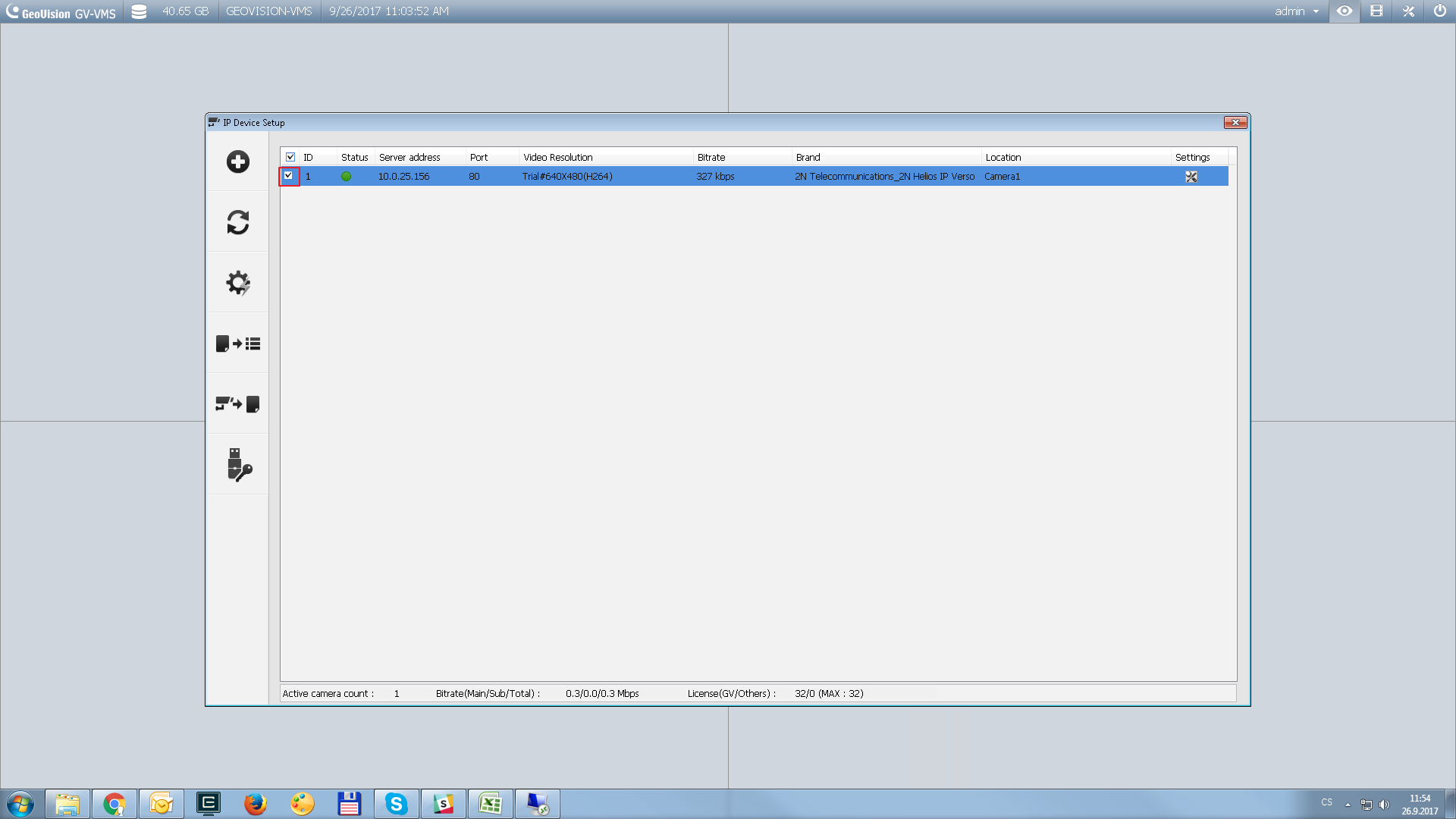Click the eye live view icon
The image size is (1456, 819).
1345,11
